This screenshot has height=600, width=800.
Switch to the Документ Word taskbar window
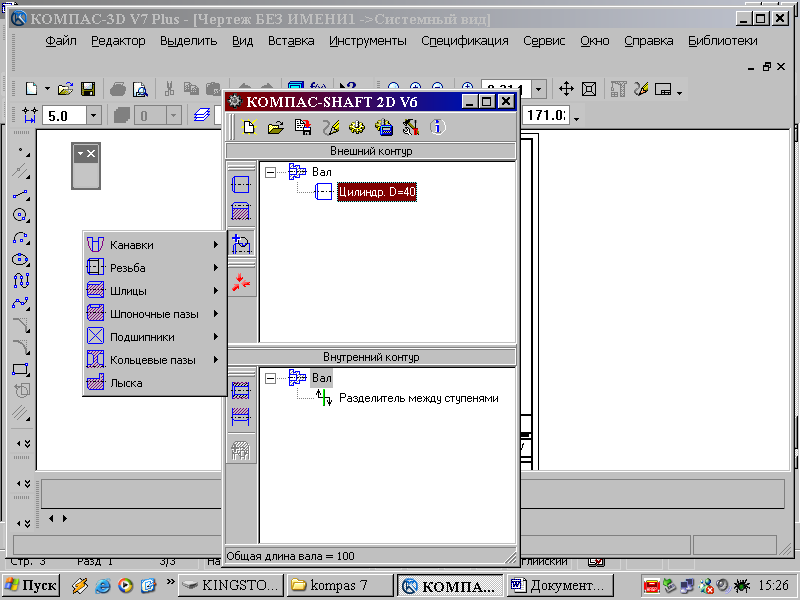[560, 585]
